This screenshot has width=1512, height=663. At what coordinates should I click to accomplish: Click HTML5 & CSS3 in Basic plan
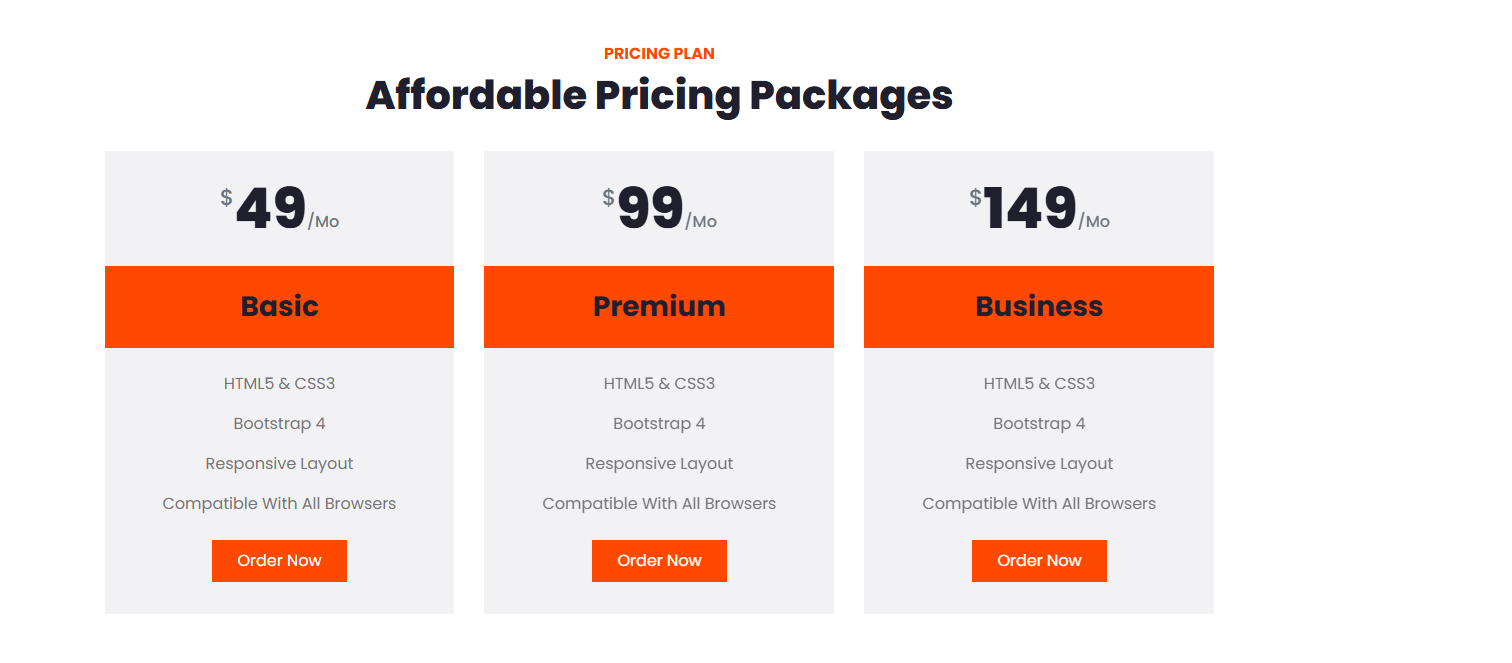[x=279, y=384]
